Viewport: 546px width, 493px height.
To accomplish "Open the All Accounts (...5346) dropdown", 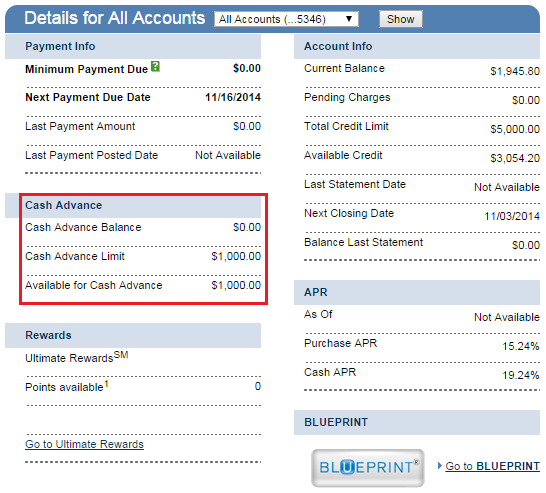I will 286,19.
